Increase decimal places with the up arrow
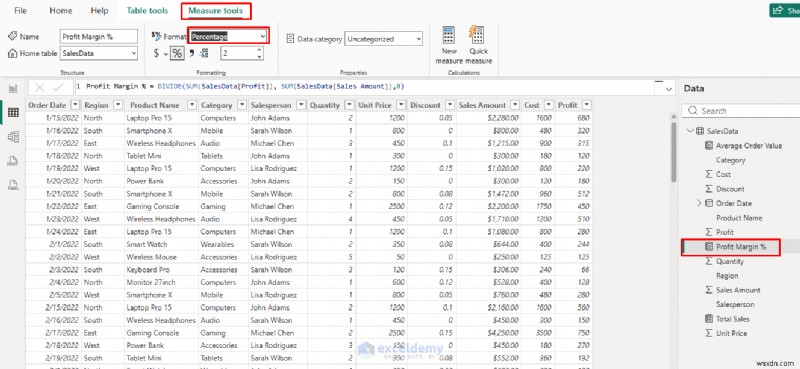800x369 pixels. (x=259, y=50)
